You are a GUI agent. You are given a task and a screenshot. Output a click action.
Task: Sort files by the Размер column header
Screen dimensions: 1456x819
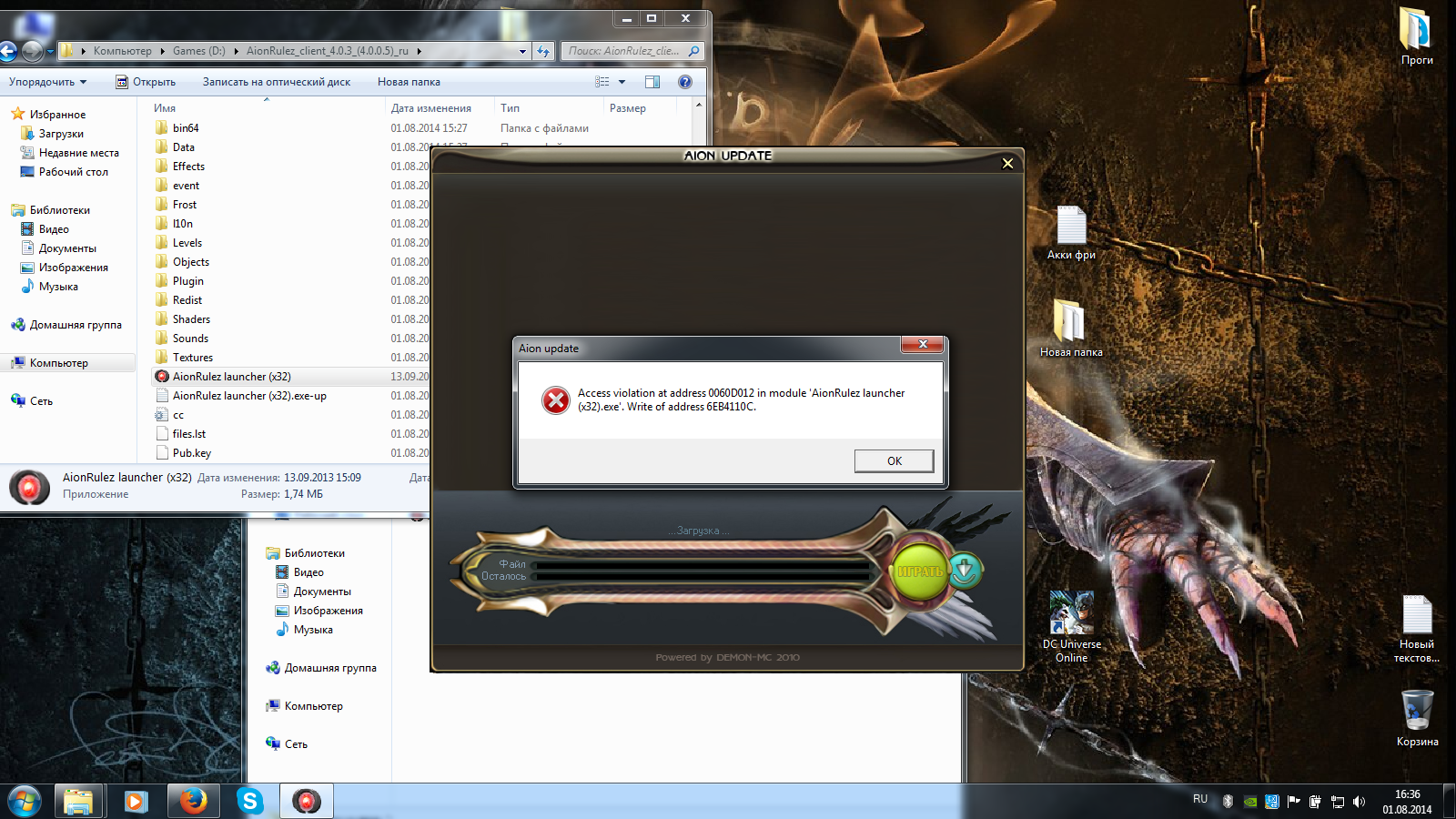pyautogui.click(x=628, y=108)
